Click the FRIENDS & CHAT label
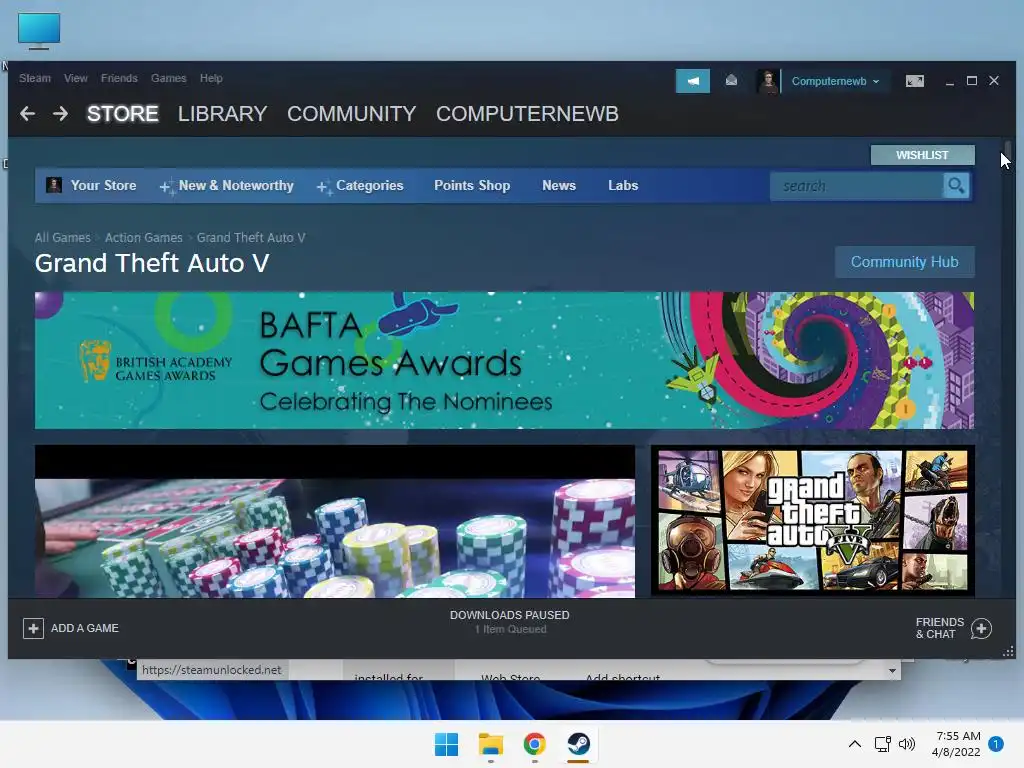 pos(940,628)
